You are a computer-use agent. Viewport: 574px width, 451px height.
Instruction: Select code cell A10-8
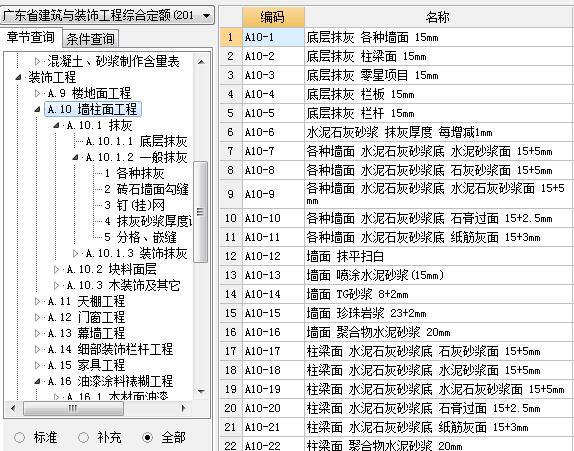pos(273,170)
